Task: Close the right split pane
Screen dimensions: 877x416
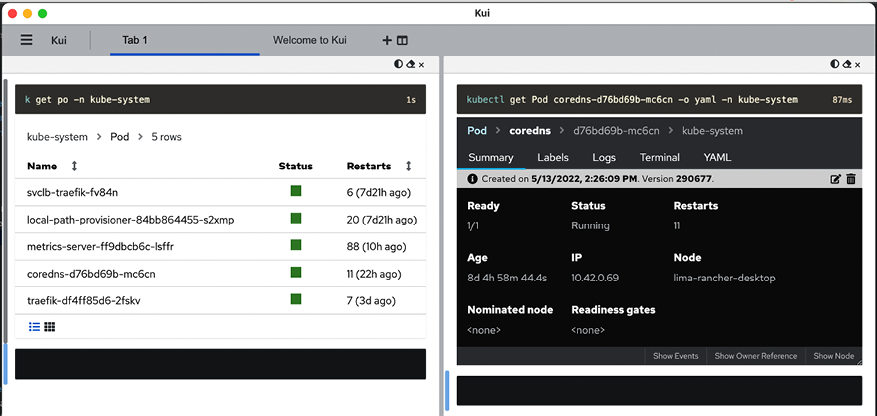Action: coord(857,65)
